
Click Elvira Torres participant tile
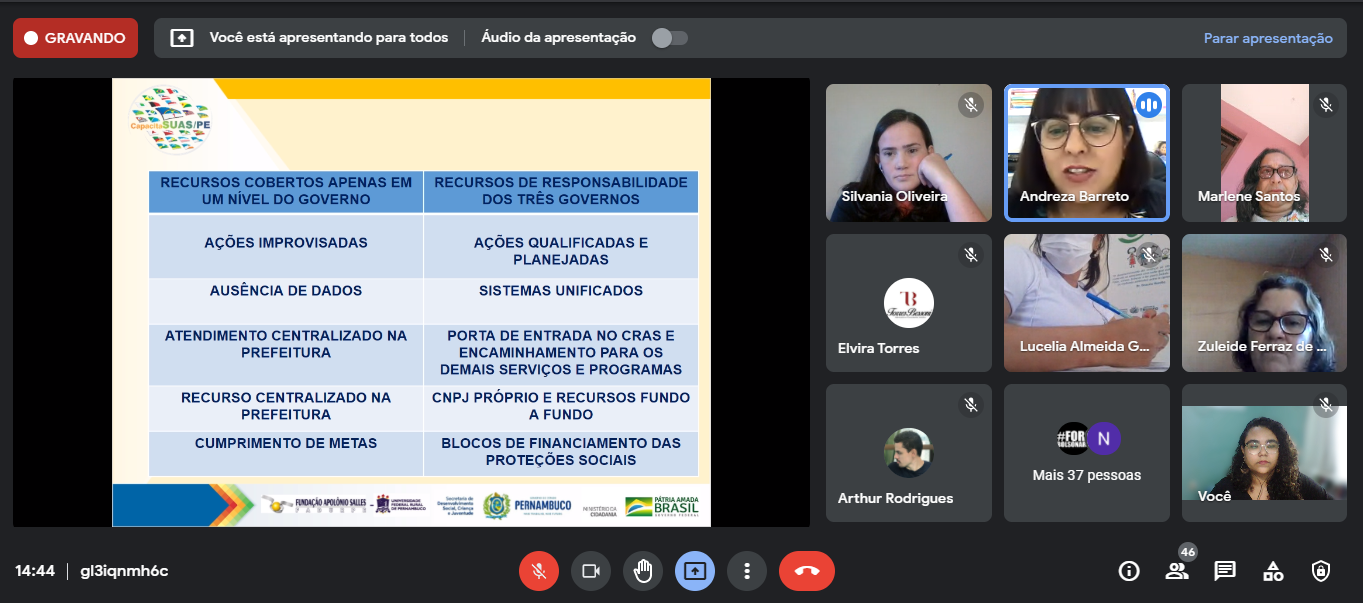point(908,303)
